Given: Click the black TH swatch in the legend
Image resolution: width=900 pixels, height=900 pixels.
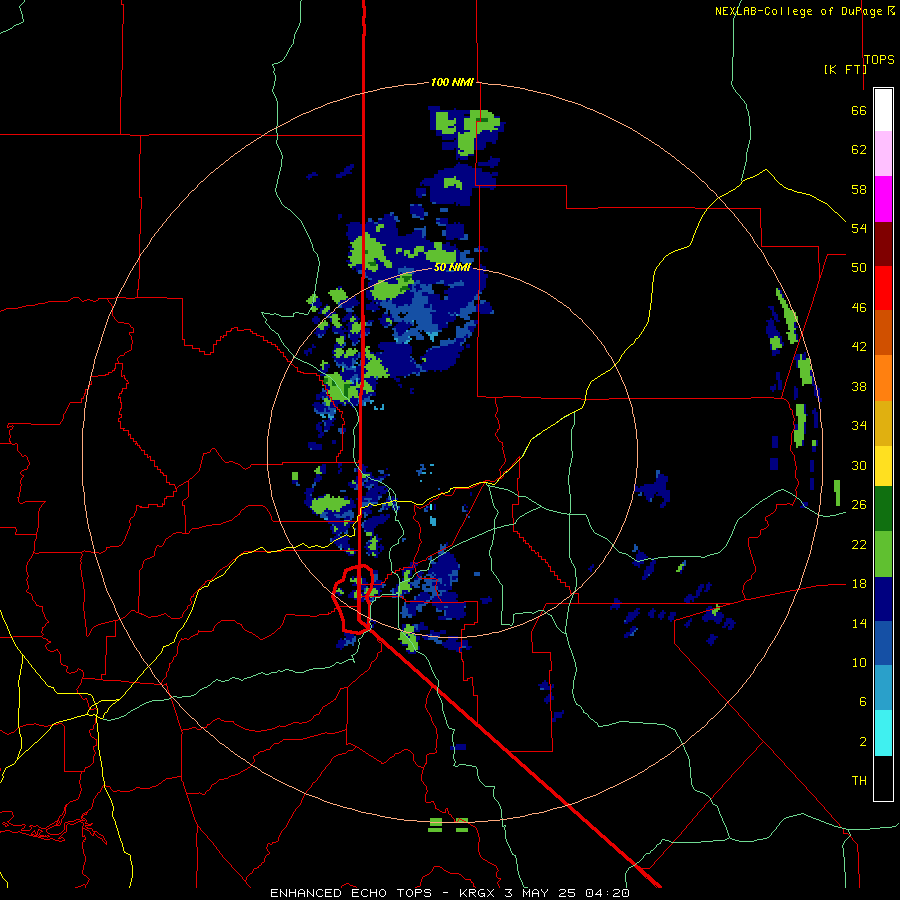Looking at the screenshot, I should coord(883,778).
